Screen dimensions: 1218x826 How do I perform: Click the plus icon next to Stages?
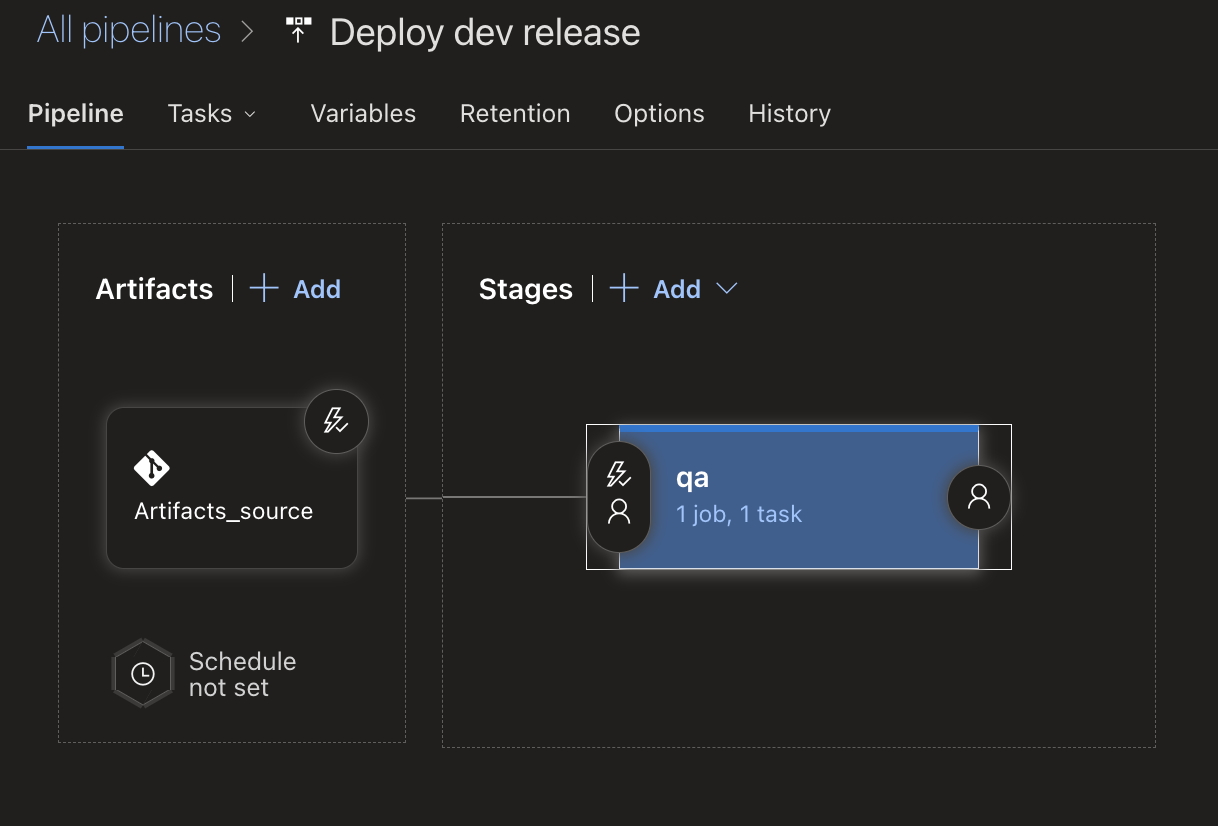click(624, 289)
